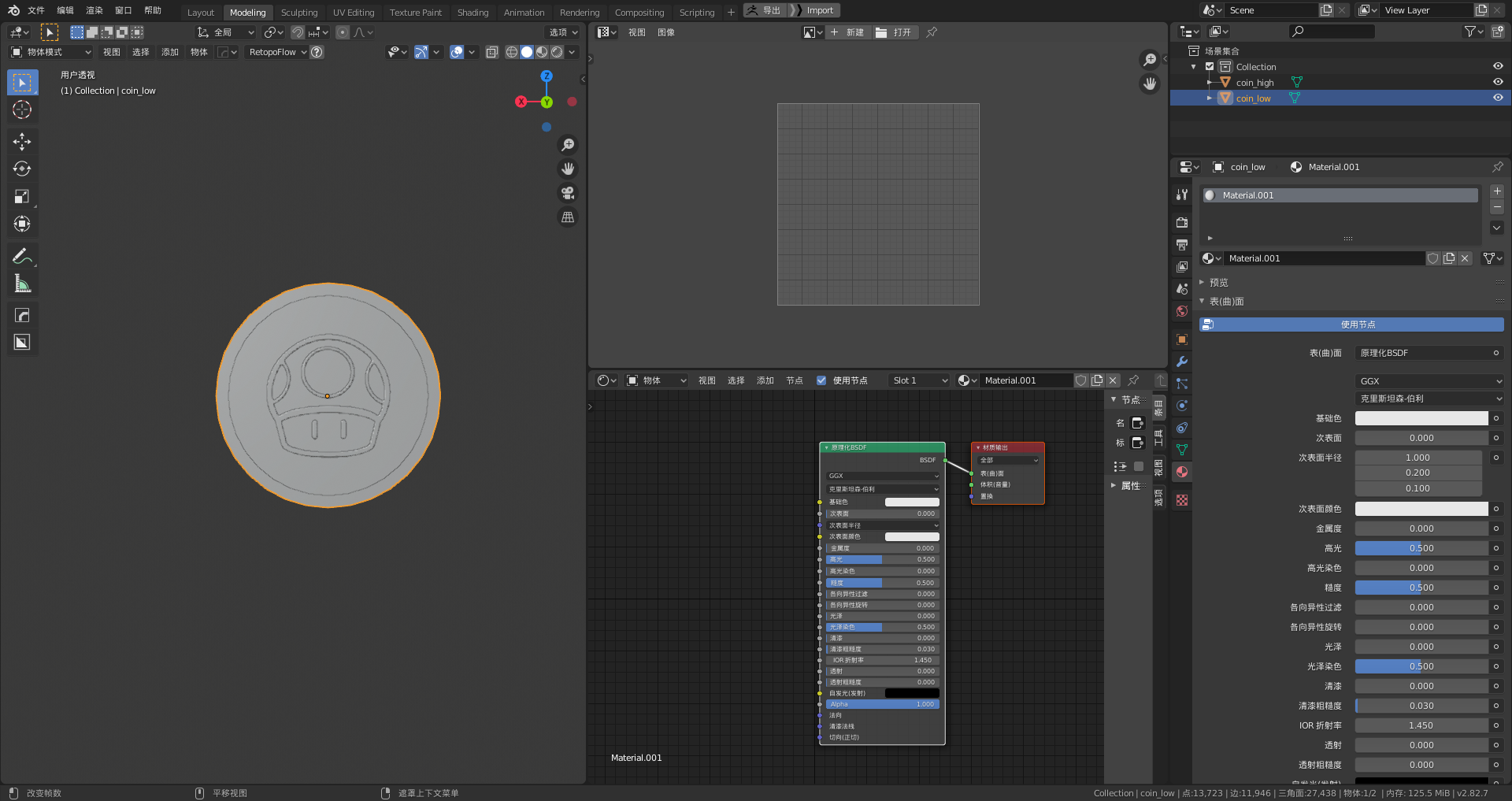Select the Transform tool
Viewport: 1512px width, 801px height.
point(22,224)
